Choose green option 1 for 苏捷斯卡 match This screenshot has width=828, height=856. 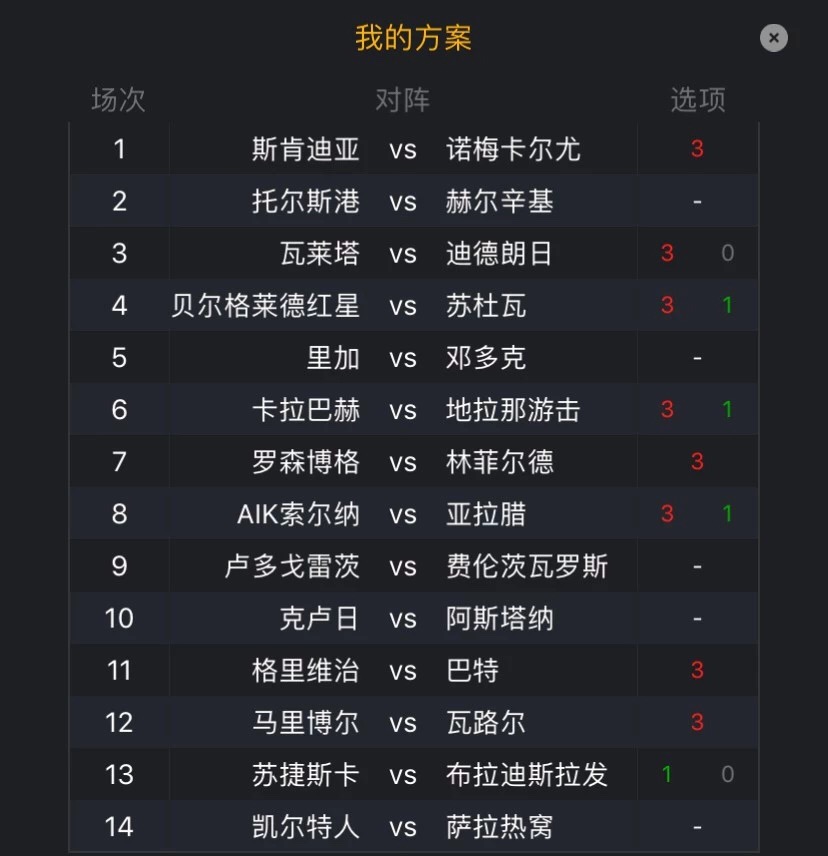tap(667, 774)
